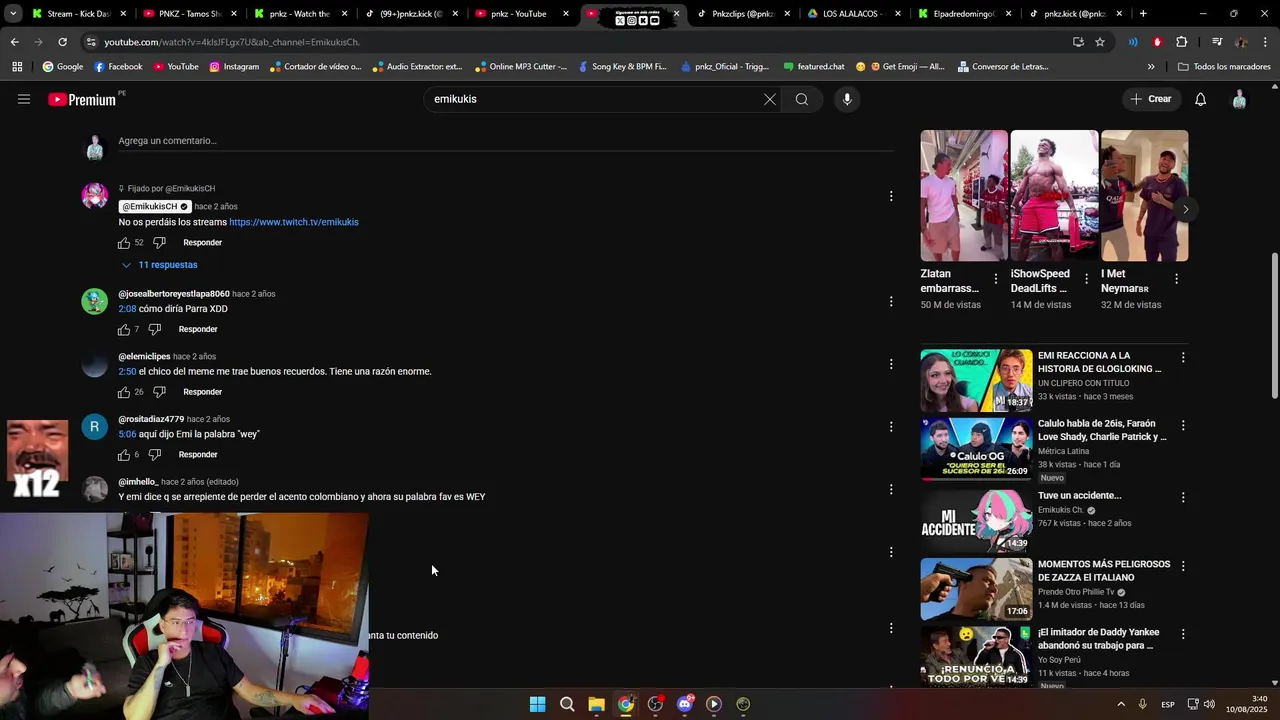This screenshot has width=1280, height=720.
Task: Open File Explorer from the taskbar
Action: pos(596,704)
